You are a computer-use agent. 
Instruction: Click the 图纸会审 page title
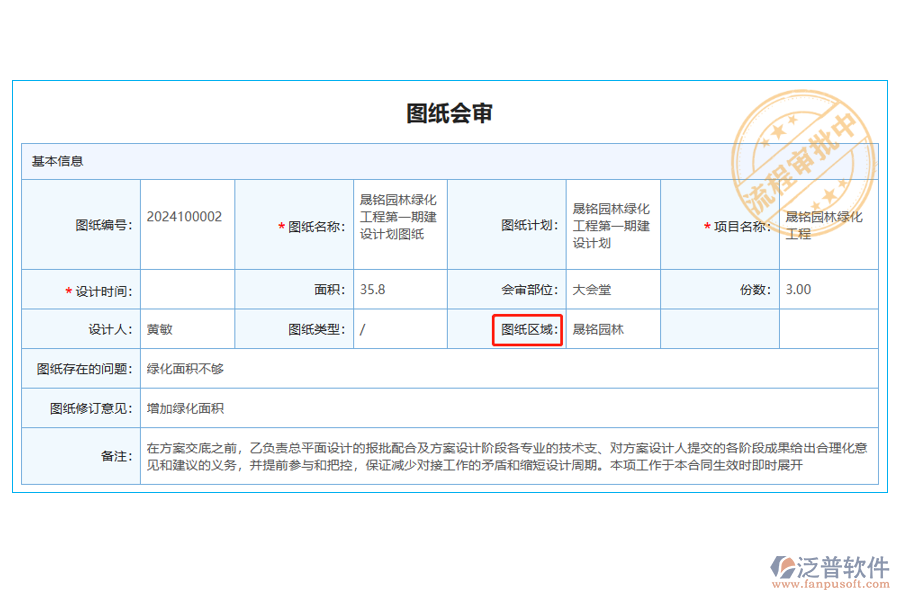coord(447,114)
